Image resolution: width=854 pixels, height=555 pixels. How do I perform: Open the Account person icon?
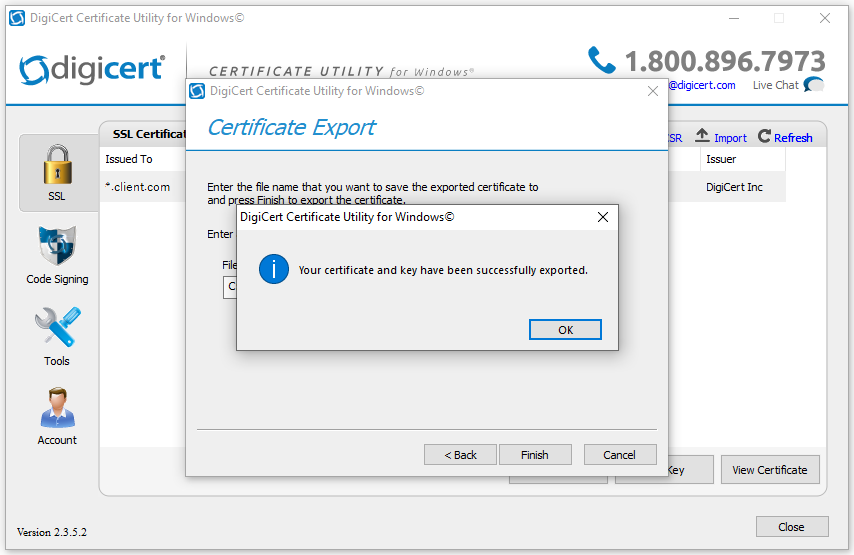(x=57, y=408)
